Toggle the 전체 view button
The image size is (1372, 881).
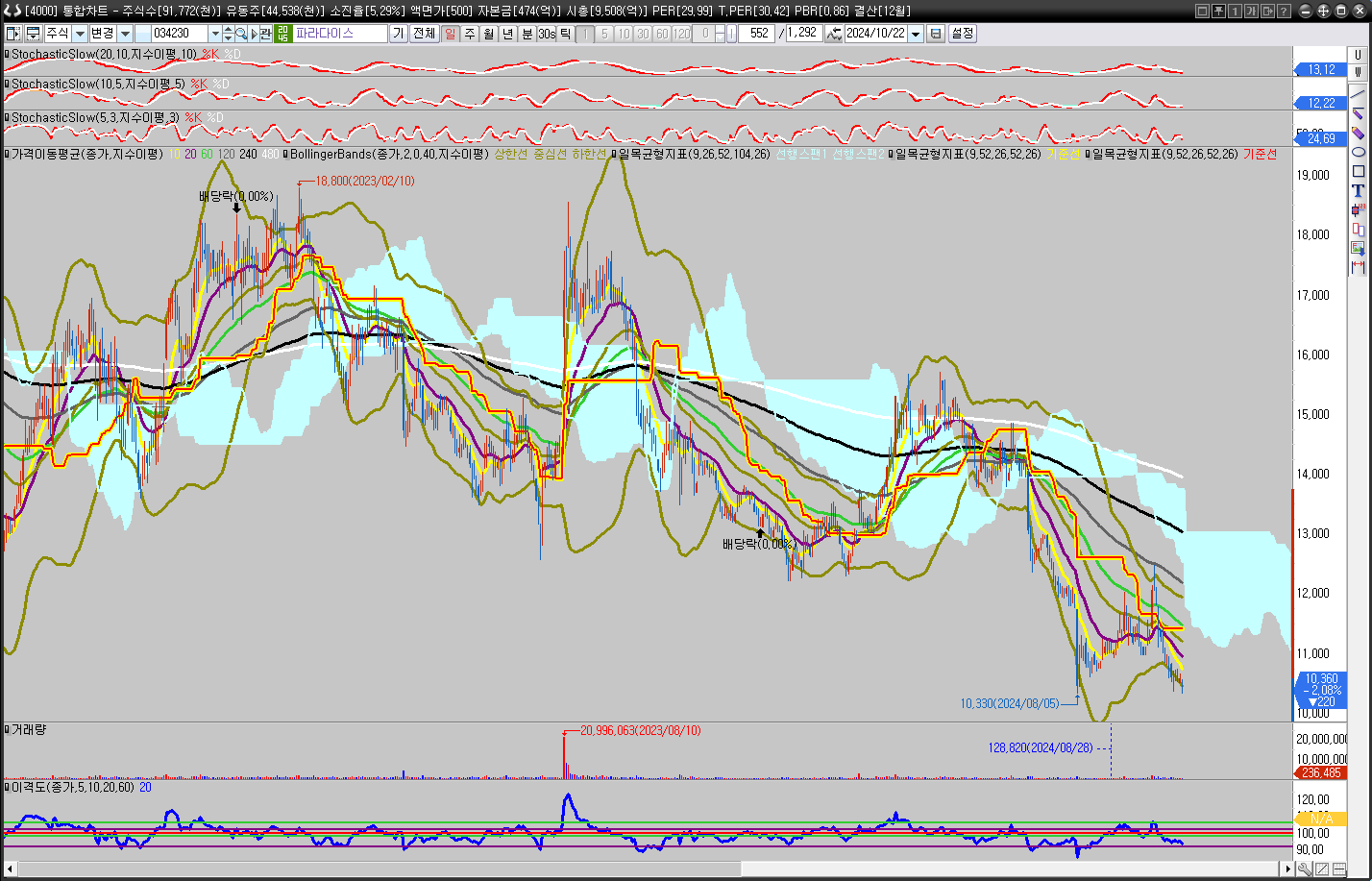pyautogui.click(x=424, y=33)
